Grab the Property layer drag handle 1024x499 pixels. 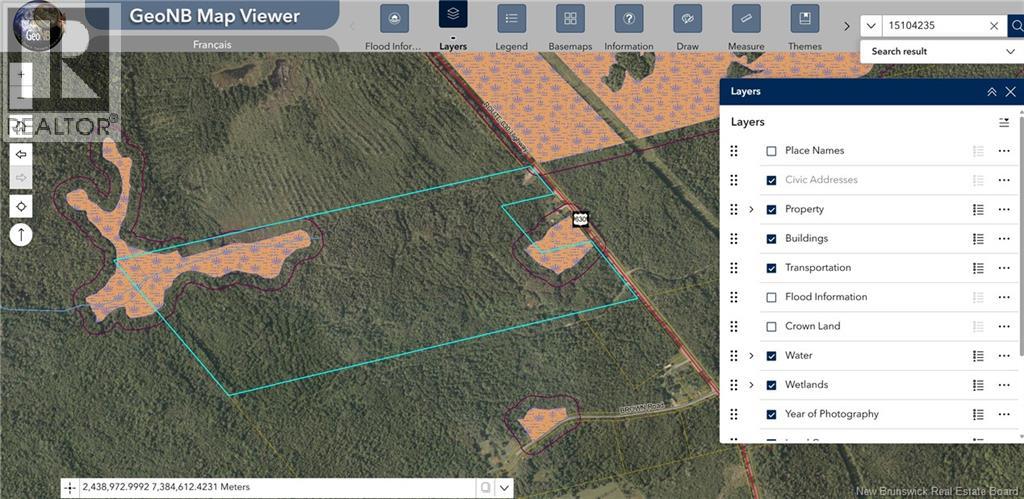733,210
